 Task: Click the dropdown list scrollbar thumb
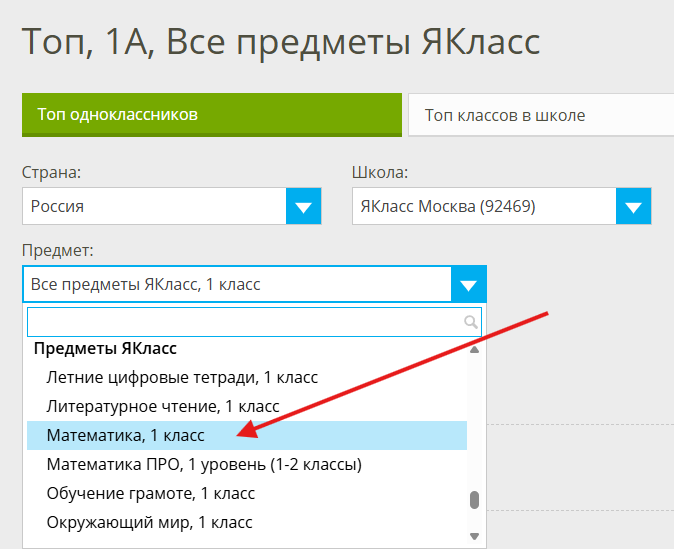coord(475,500)
